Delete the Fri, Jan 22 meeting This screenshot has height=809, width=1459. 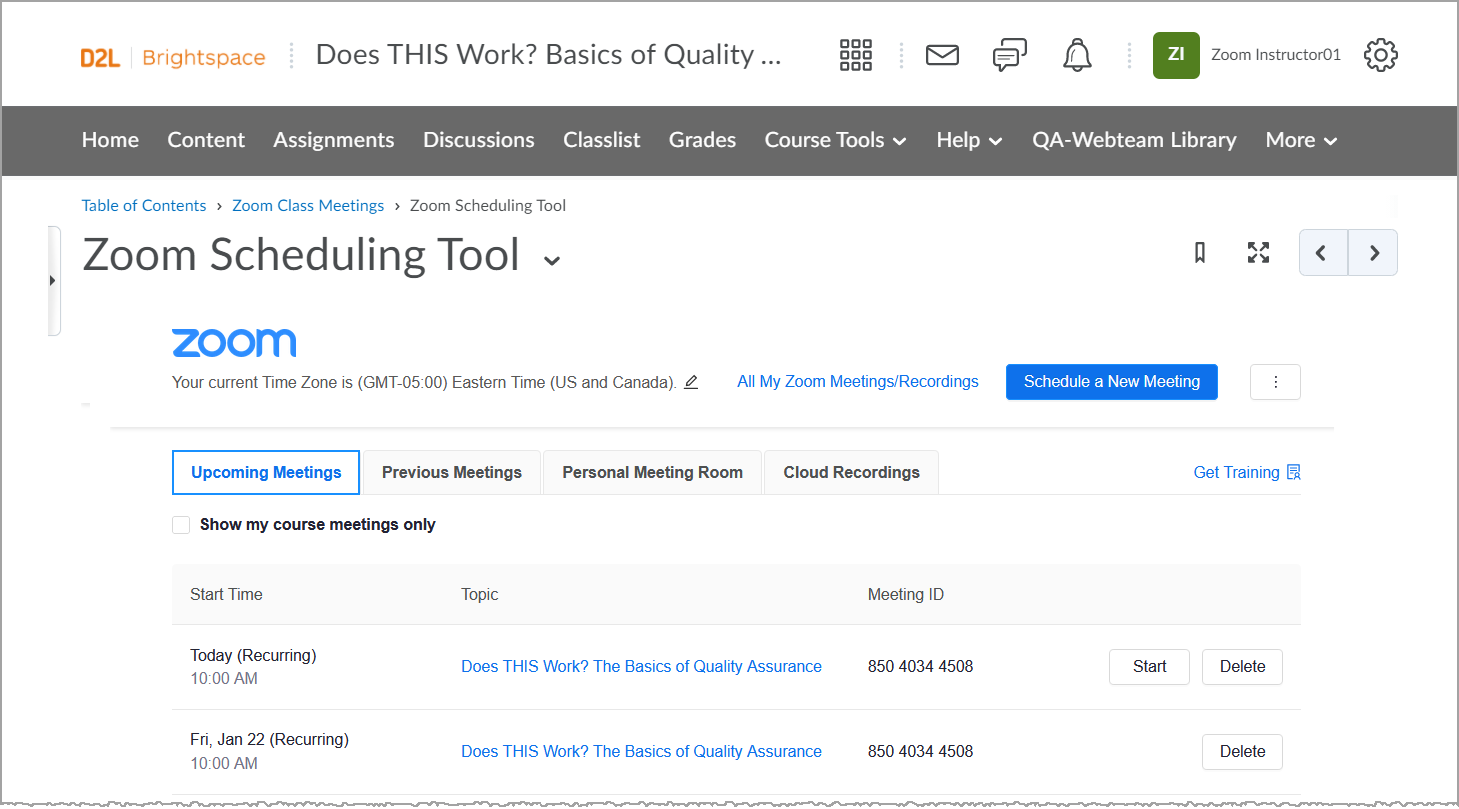tap(1242, 752)
